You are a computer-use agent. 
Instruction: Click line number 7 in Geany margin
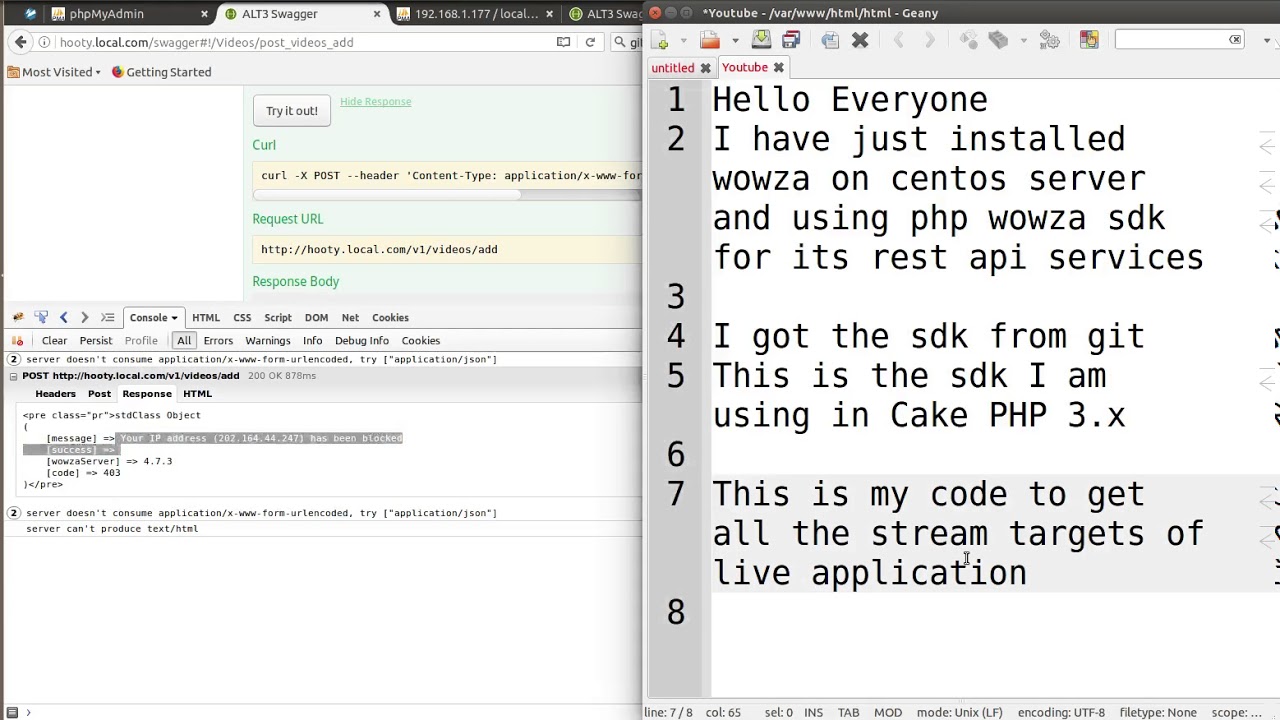[676, 494]
